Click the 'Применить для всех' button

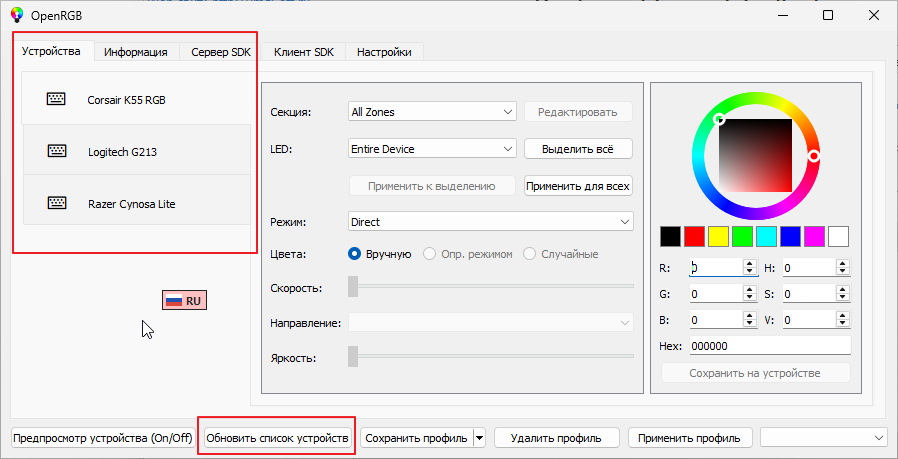(578, 186)
